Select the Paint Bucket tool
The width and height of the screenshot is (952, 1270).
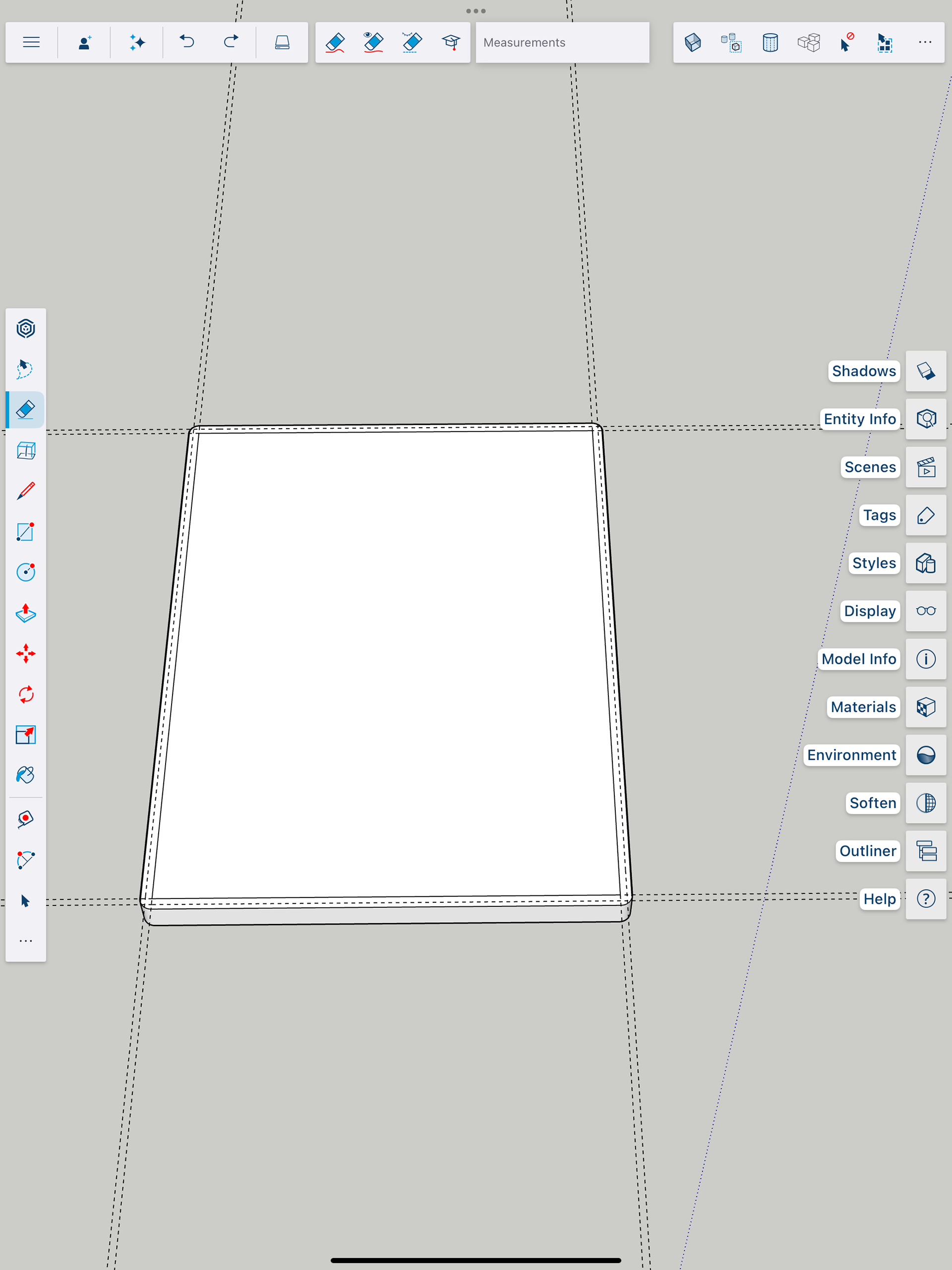pyautogui.click(x=25, y=775)
